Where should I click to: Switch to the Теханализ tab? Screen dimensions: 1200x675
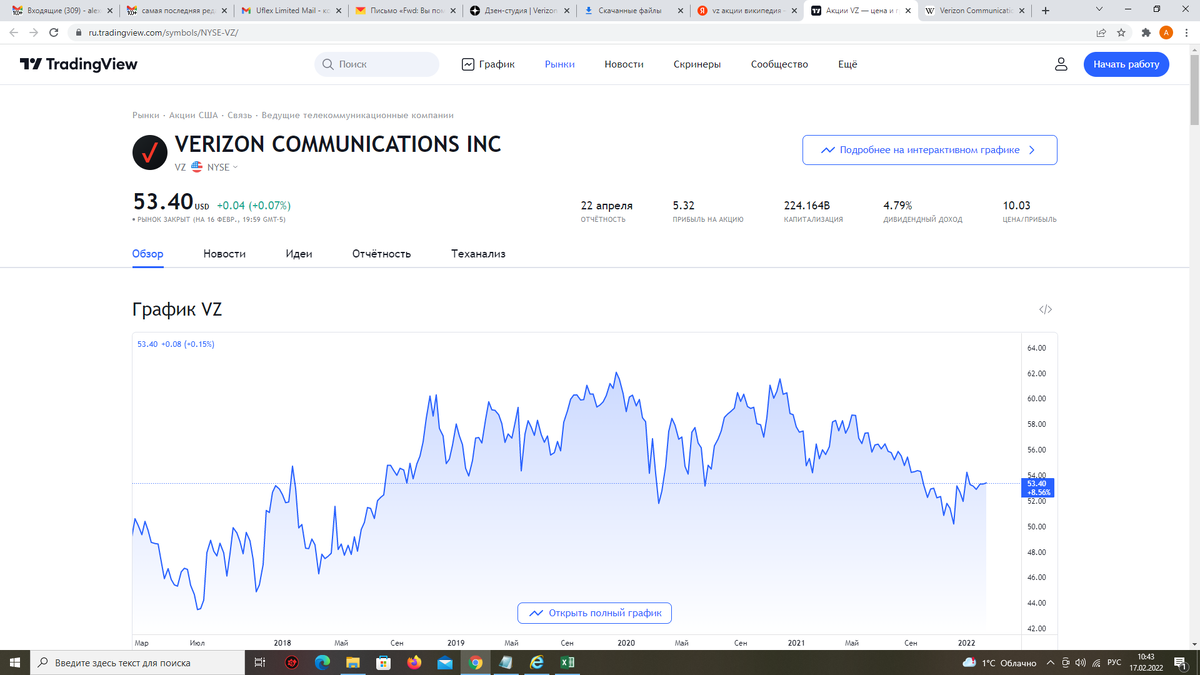click(478, 254)
